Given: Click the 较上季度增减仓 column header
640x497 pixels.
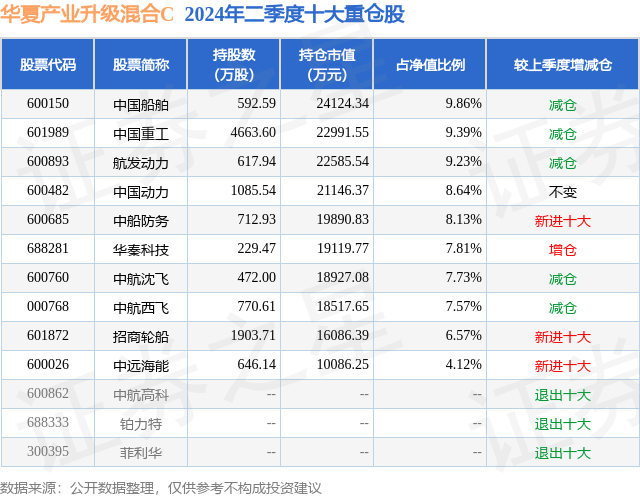Looking at the screenshot, I should click(563, 64).
